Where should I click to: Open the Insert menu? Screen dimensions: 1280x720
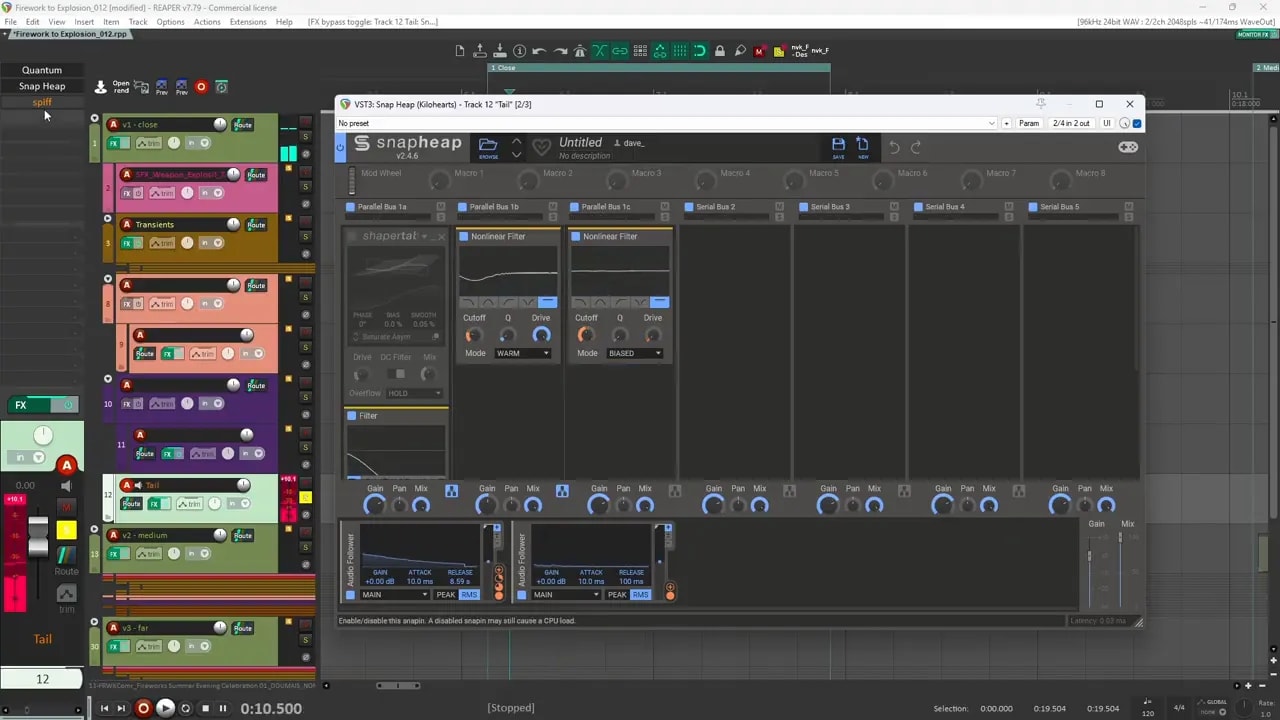coord(84,21)
